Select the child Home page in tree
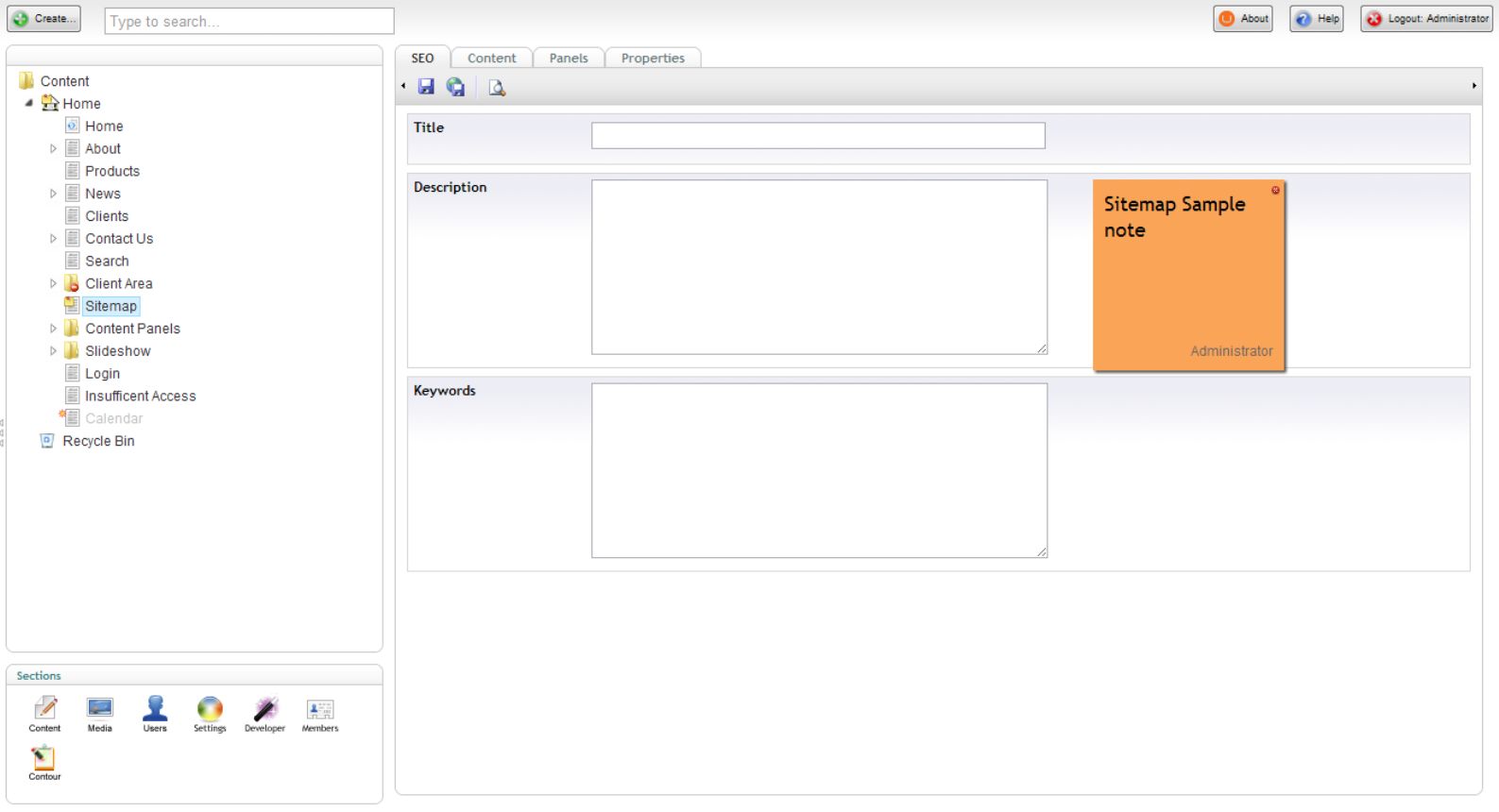The width and height of the screenshot is (1499, 812). pos(104,126)
